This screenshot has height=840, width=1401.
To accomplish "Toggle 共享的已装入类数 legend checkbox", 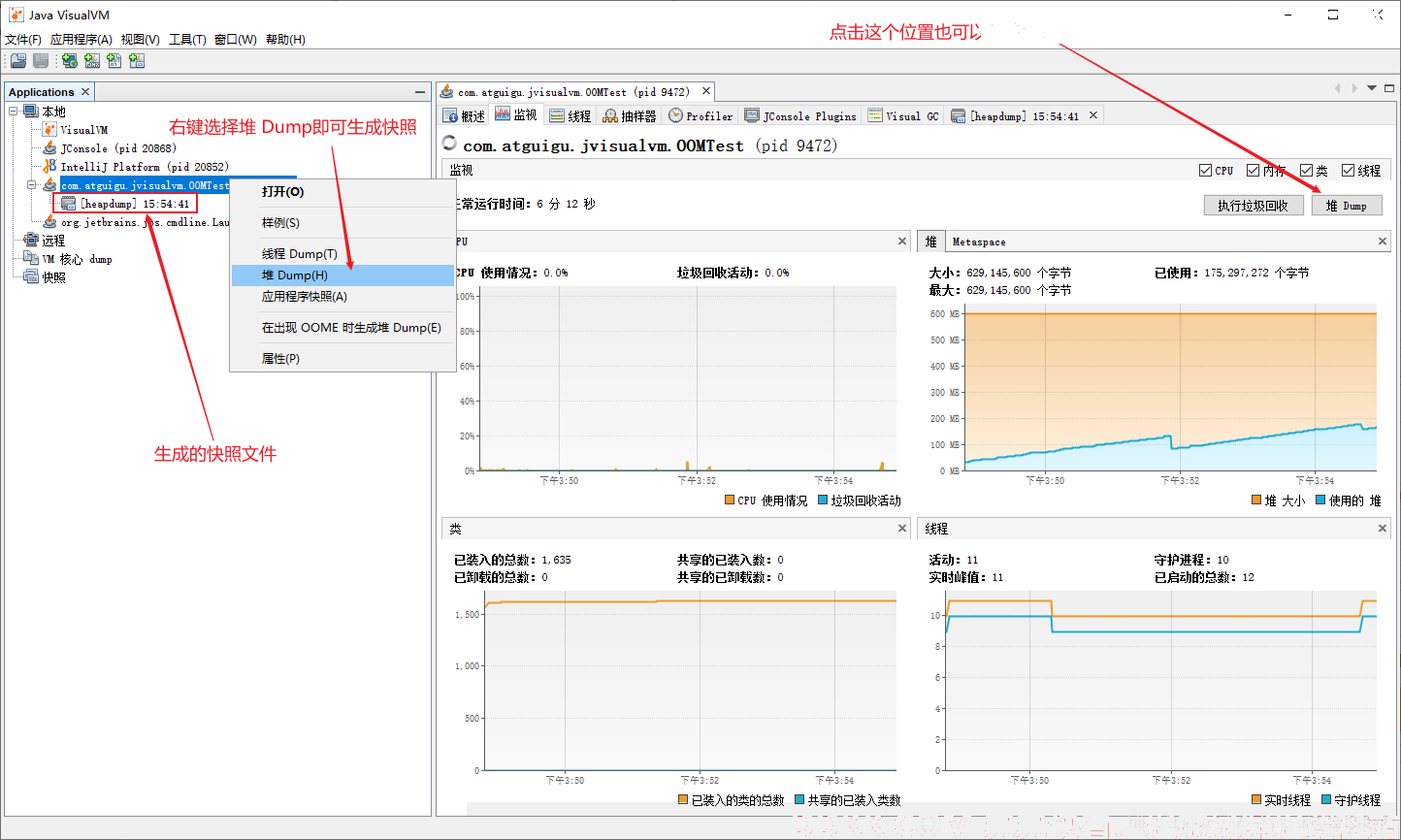I will click(x=799, y=800).
